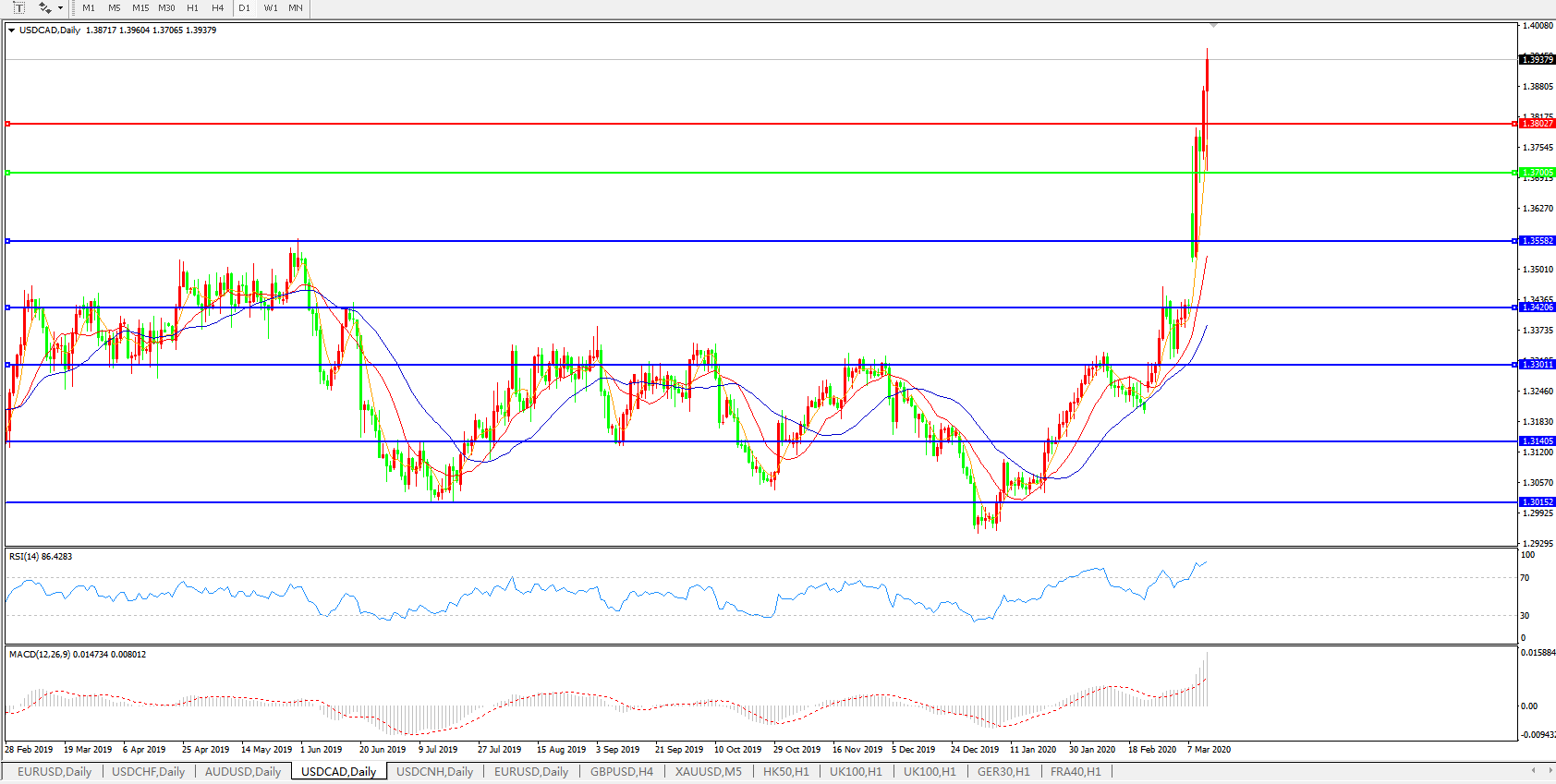Click the chart shift marker triangle
This screenshot has width=1556, height=784.
[1213, 25]
